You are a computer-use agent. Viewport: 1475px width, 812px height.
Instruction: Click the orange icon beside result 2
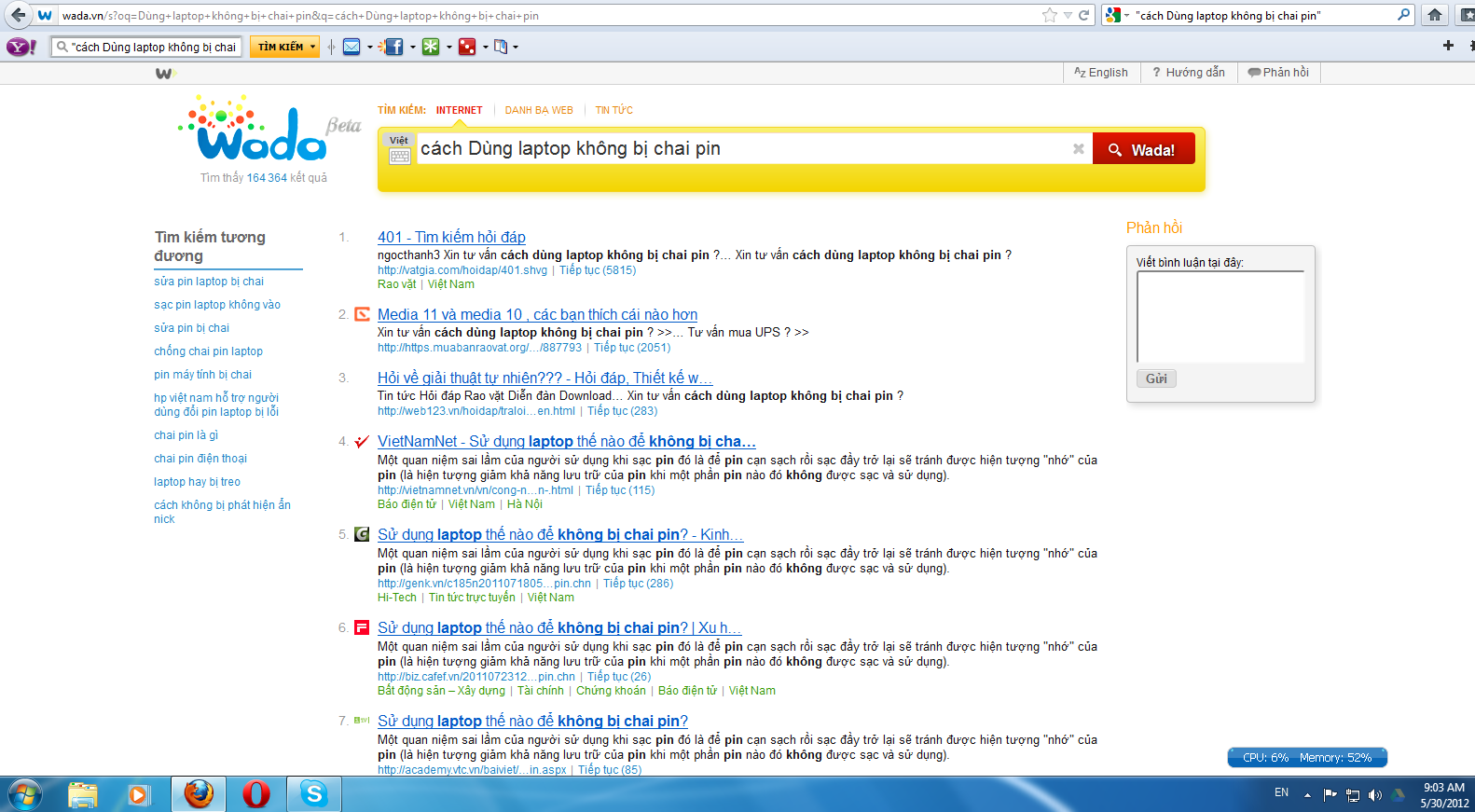[363, 314]
